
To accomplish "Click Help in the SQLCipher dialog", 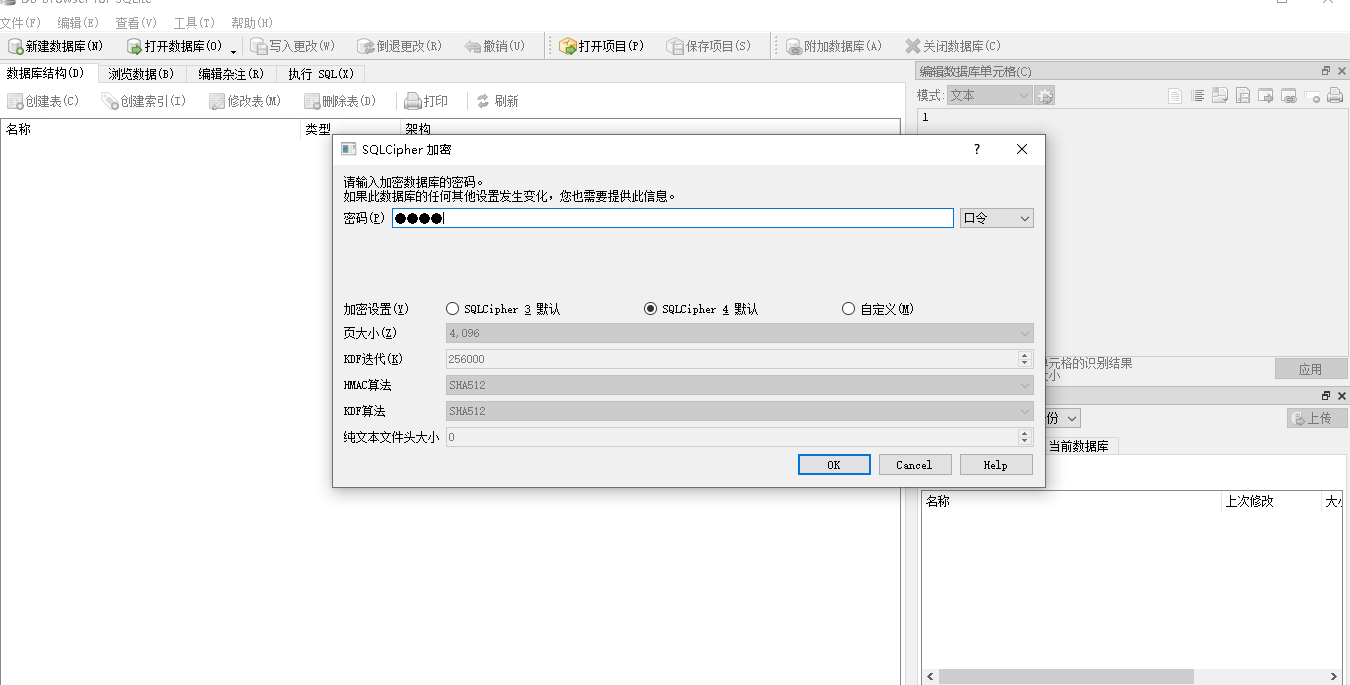I will [x=996, y=465].
